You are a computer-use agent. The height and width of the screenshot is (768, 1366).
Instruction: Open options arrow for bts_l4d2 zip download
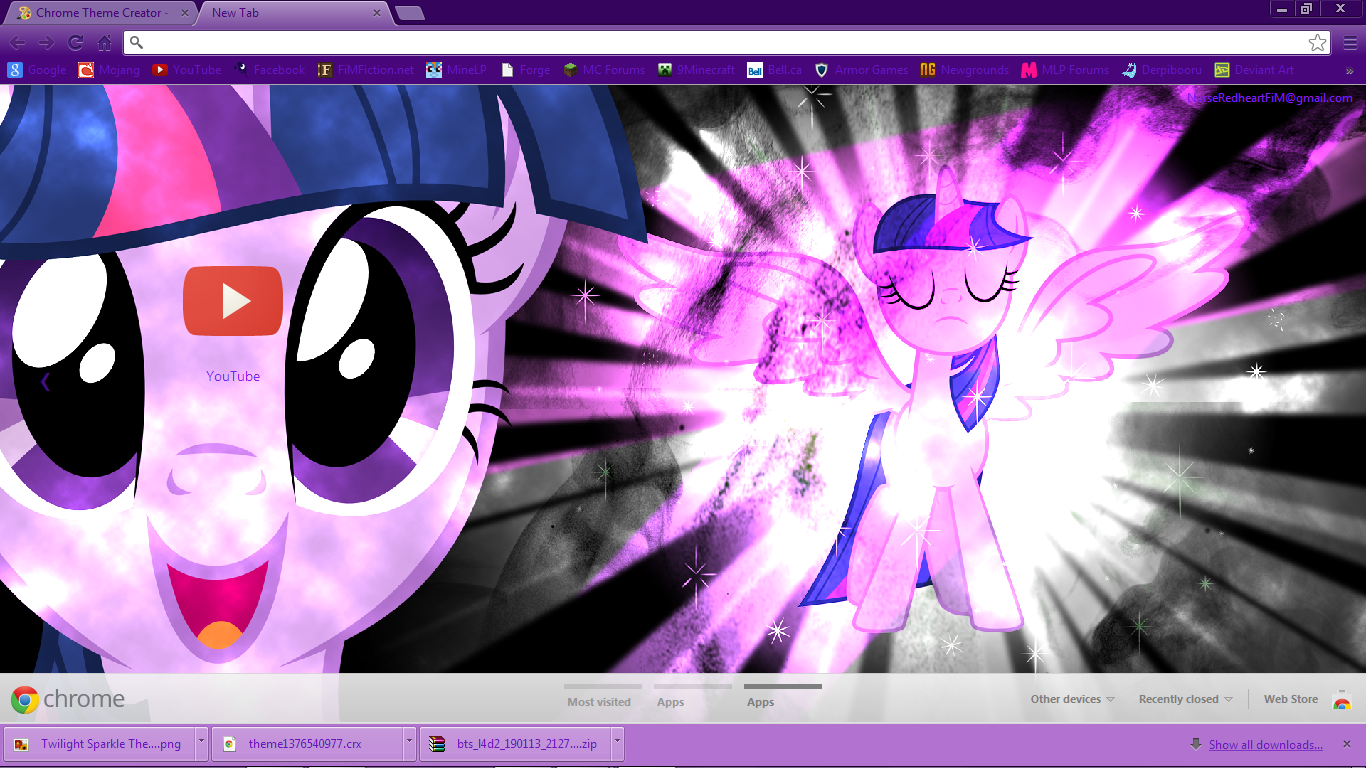[617, 744]
